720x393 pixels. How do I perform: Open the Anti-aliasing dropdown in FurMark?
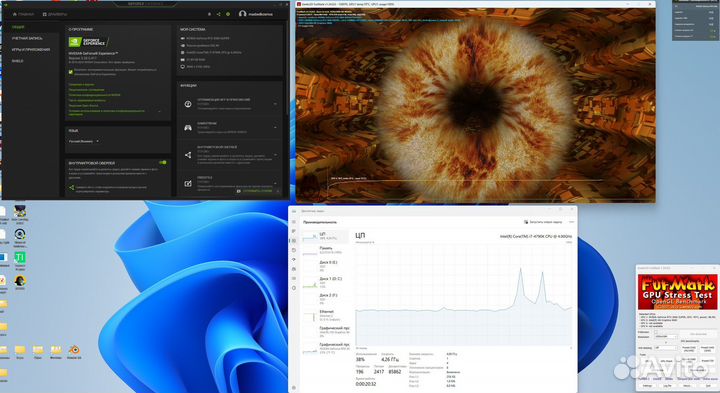pyautogui.click(x=665, y=348)
